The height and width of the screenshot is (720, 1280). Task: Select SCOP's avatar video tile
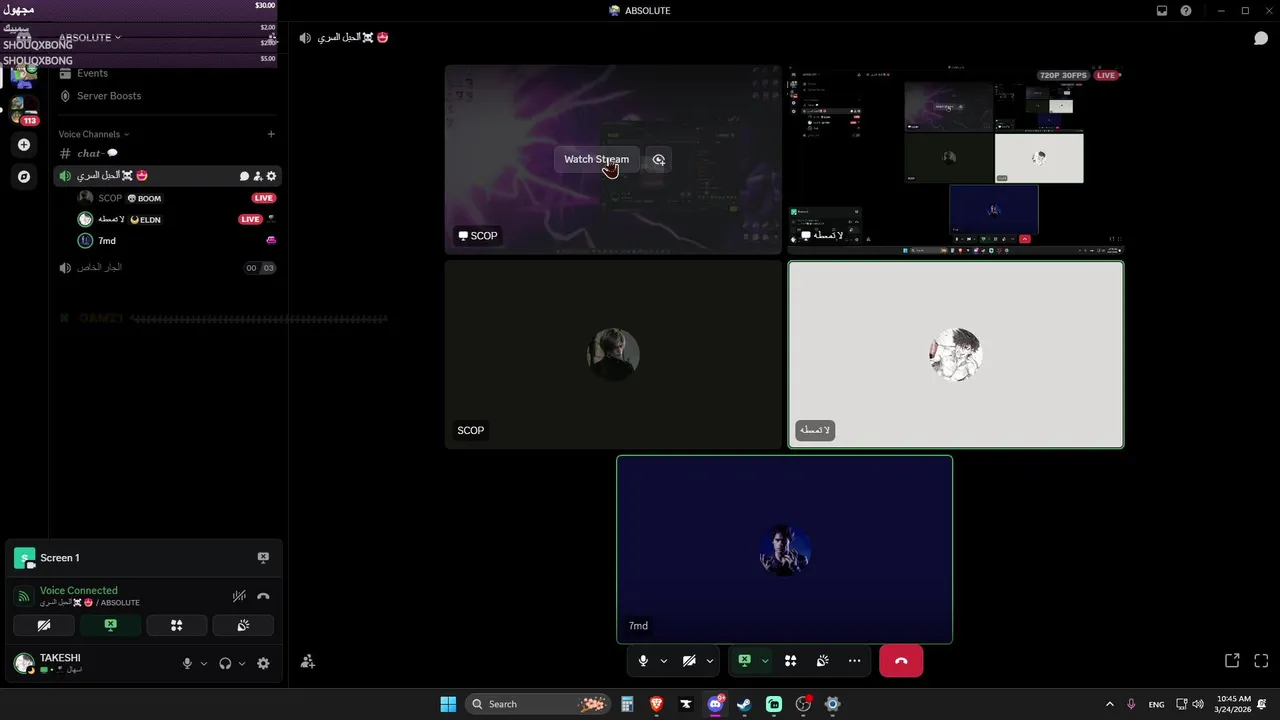click(x=613, y=354)
